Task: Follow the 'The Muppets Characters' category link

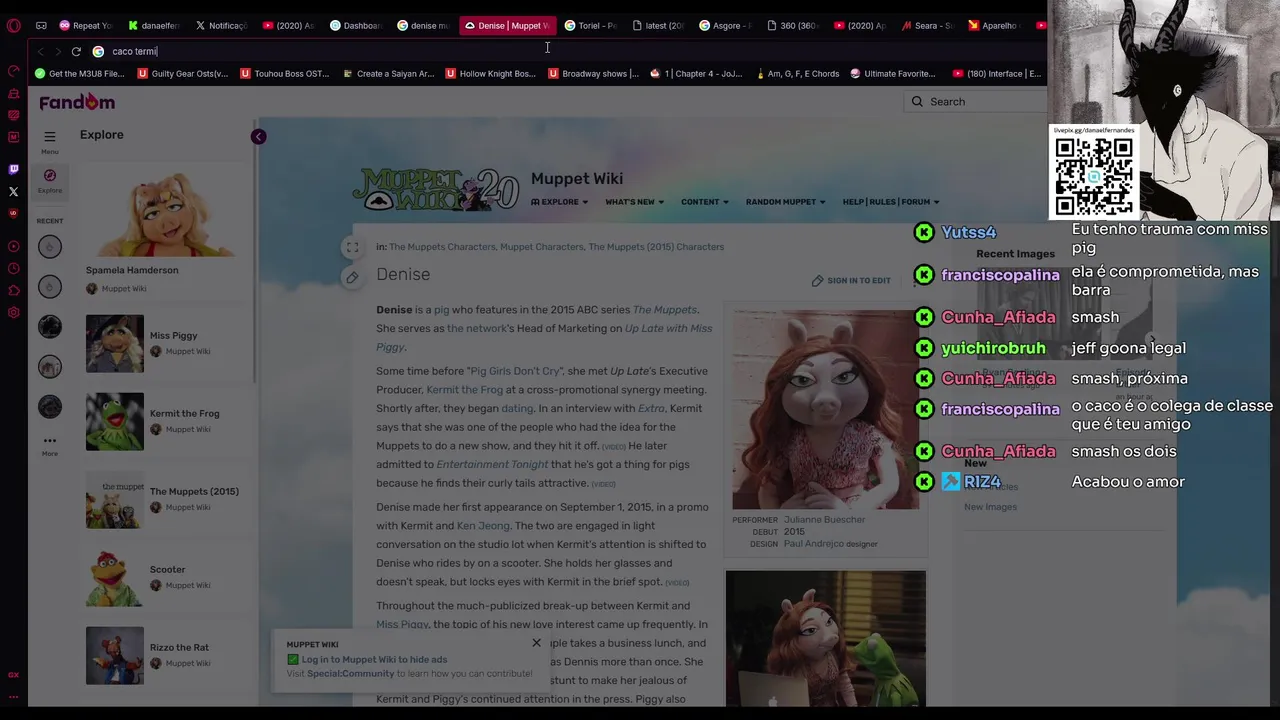Action: click(441, 247)
